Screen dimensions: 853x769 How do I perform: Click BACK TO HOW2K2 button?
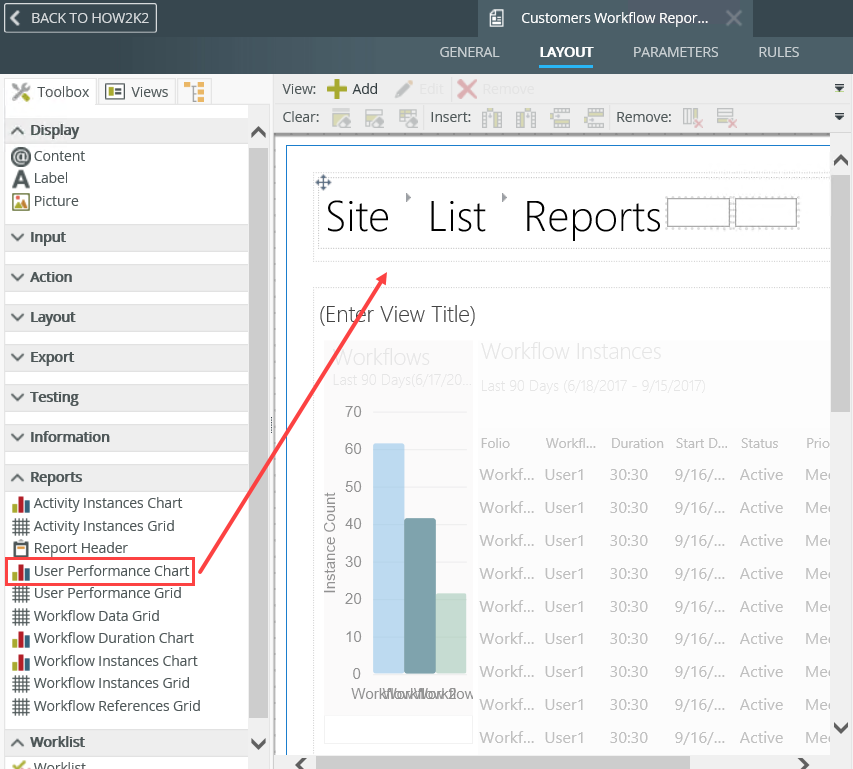click(80, 17)
